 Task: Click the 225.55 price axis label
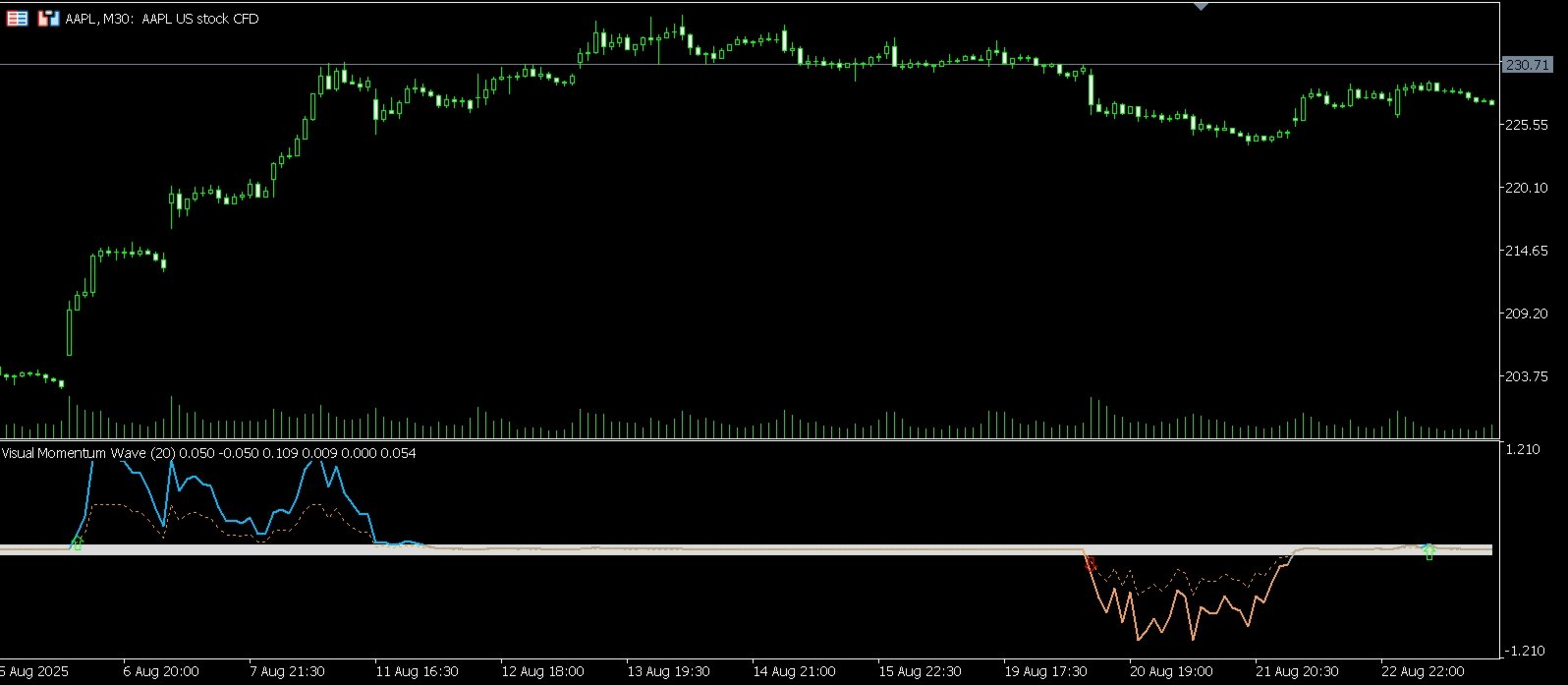point(1528,125)
